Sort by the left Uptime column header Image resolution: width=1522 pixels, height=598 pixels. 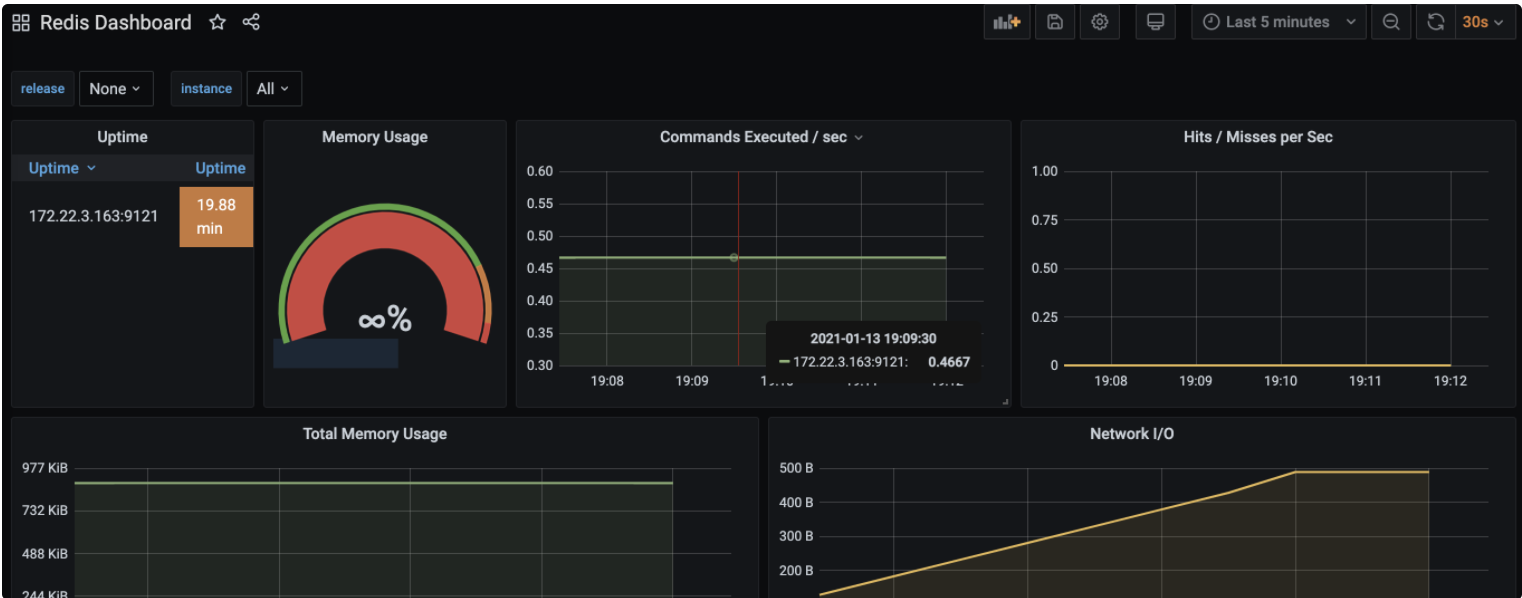[62, 168]
